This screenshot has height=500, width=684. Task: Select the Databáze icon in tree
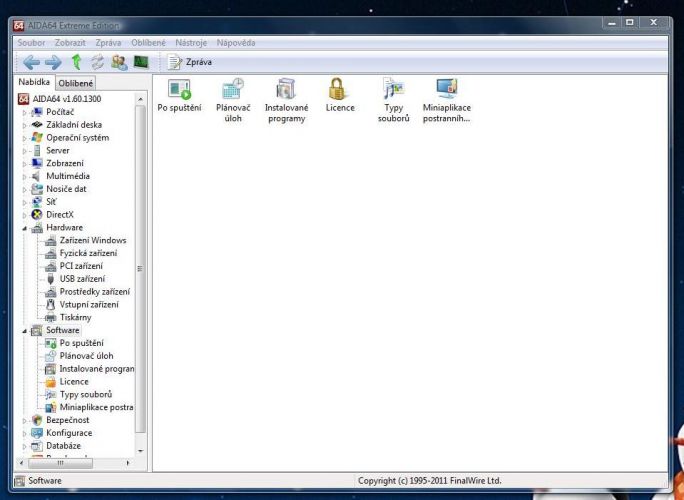[x=37, y=446]
